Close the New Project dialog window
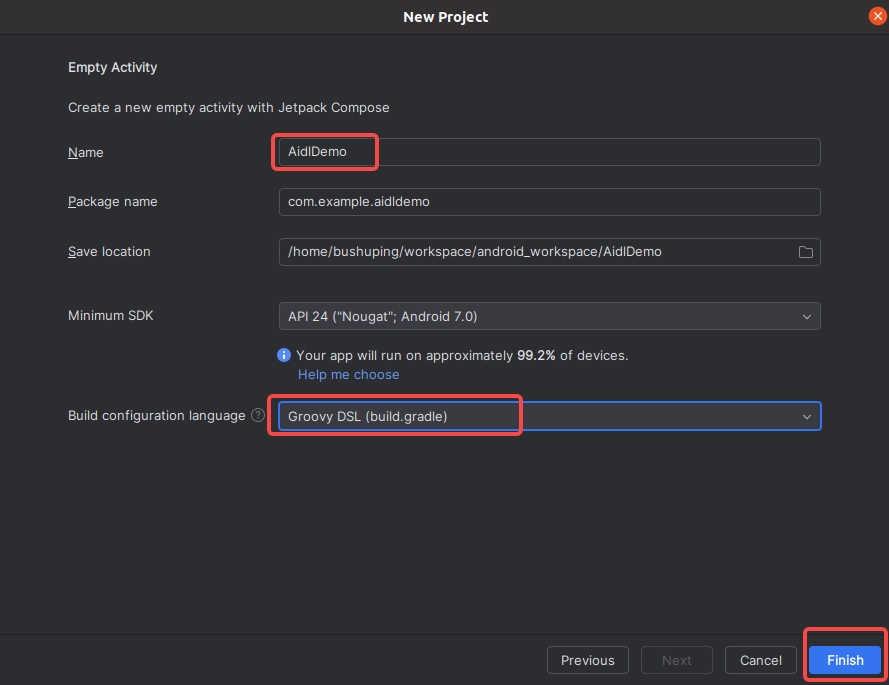 pyautogui.click(x=877, y=16)
